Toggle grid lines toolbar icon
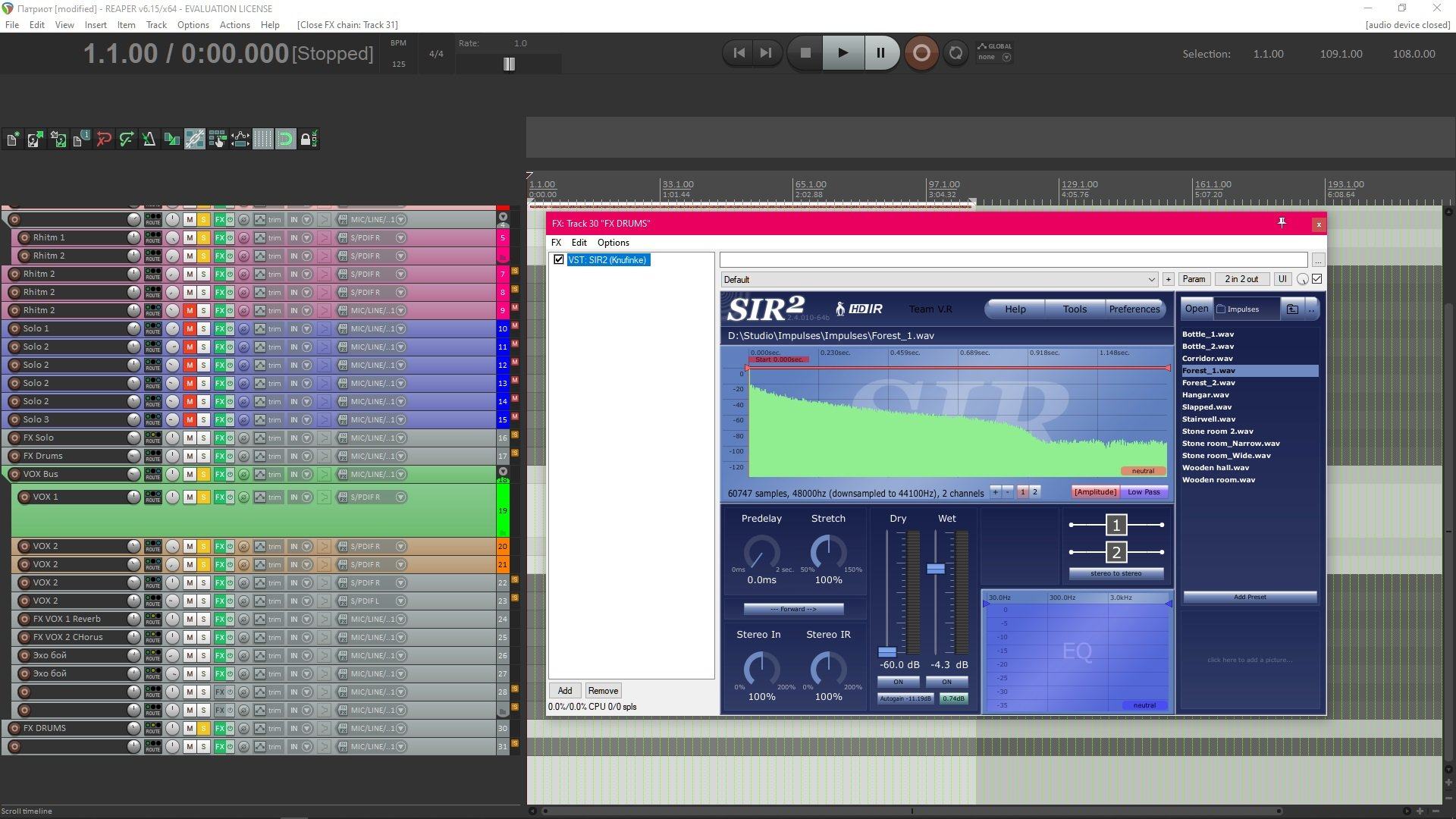 262,140
